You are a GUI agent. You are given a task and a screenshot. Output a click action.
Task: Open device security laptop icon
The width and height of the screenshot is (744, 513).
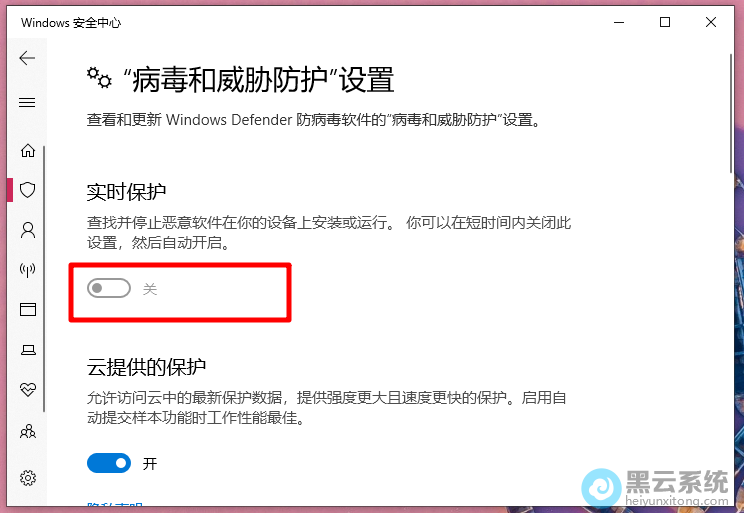pyautogui.click(x=28, y=350)
